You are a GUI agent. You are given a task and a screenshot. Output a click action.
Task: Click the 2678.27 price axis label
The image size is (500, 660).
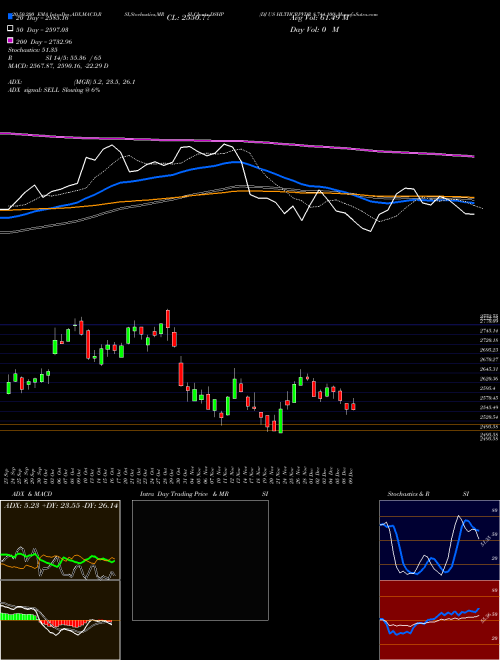(489, 360)
